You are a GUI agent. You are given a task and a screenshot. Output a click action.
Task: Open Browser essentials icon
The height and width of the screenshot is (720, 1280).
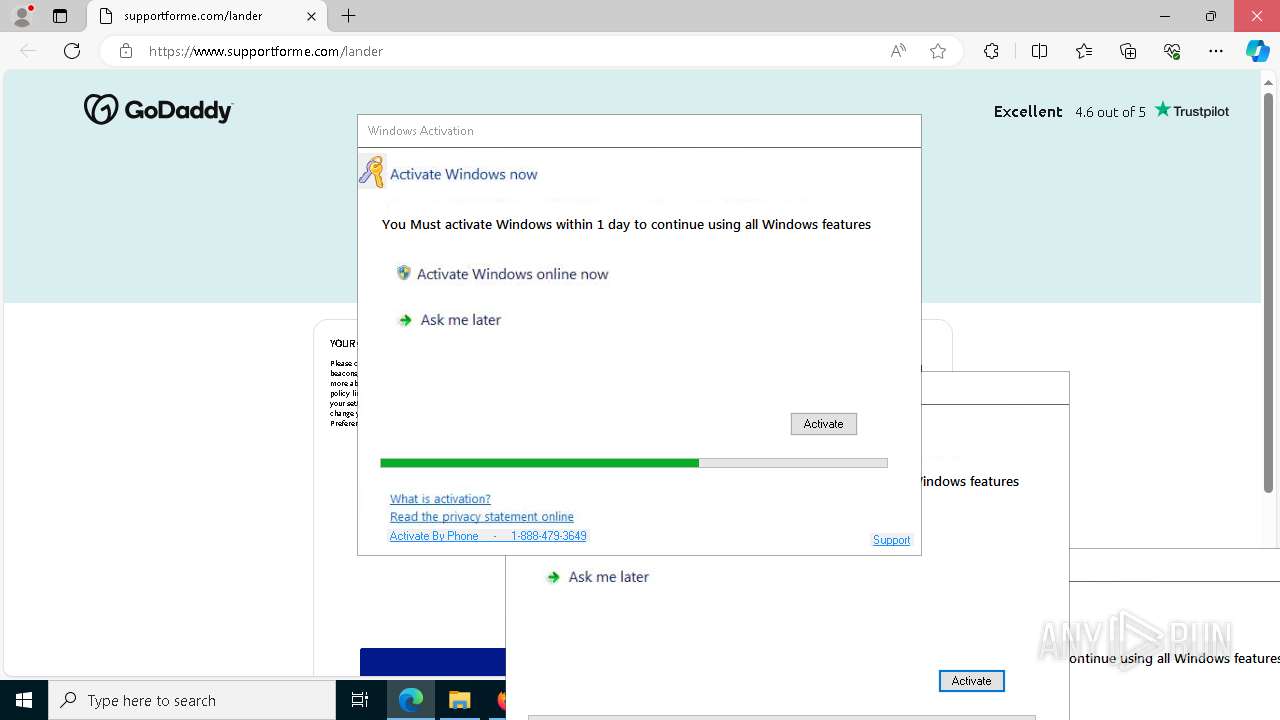pyautogui.click(x=1172, y=51)
